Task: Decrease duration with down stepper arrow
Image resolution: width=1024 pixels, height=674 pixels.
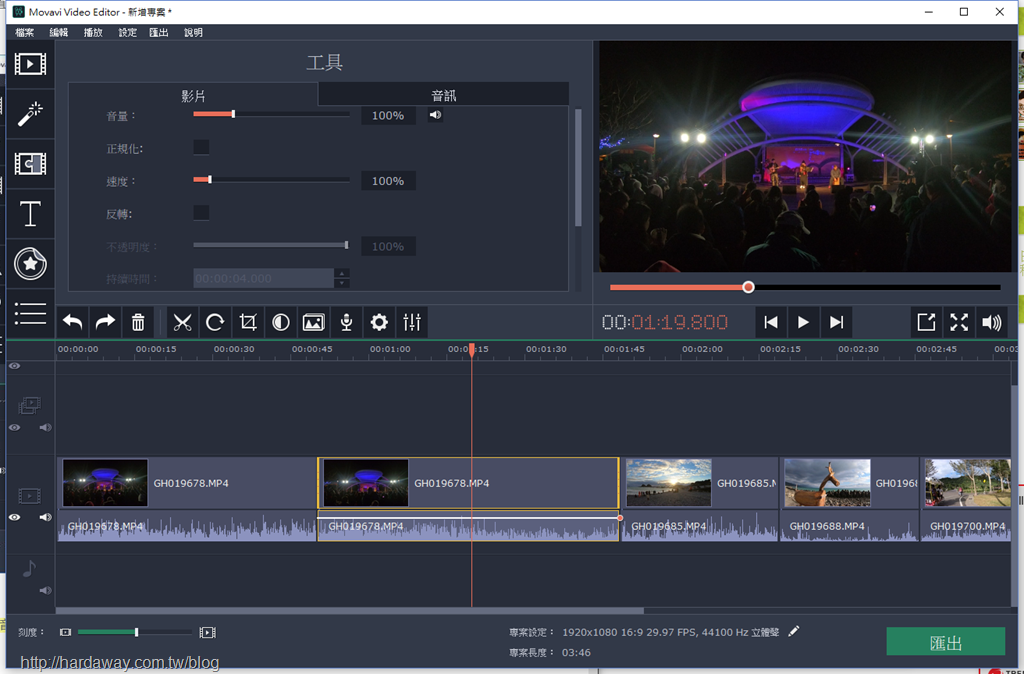Action: click(342, 283)
